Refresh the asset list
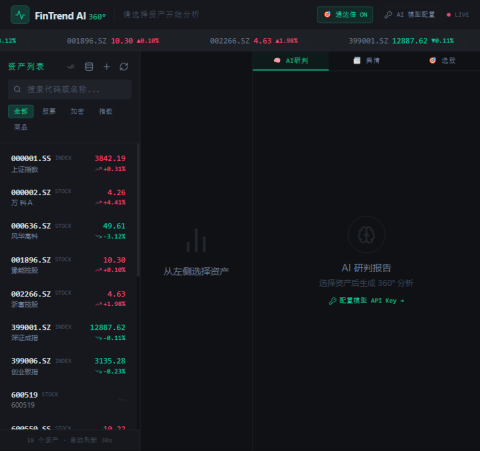Image resolution: width=480 pixels, height=451 pixels. [124, 67]
